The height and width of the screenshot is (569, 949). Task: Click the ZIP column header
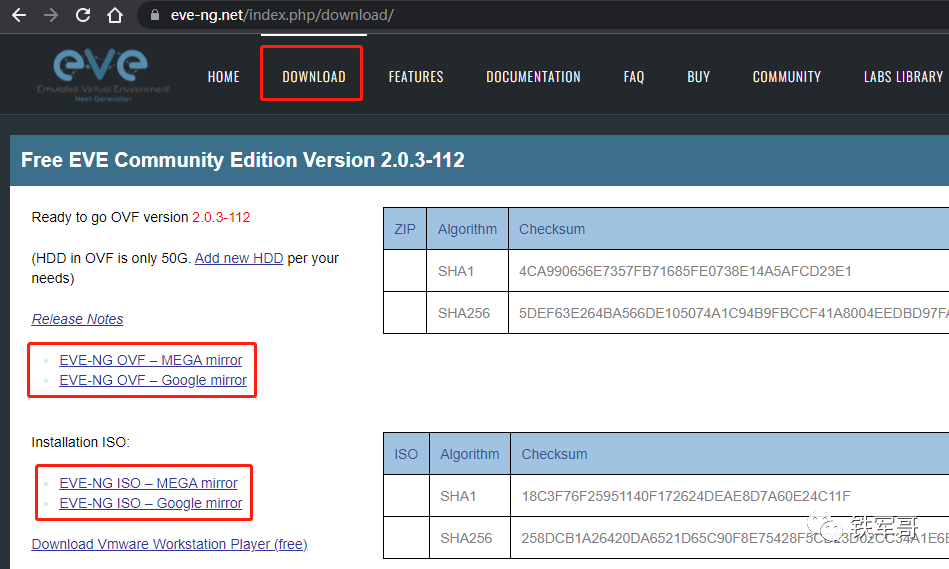pyautogui.click(x=405, y=229)
